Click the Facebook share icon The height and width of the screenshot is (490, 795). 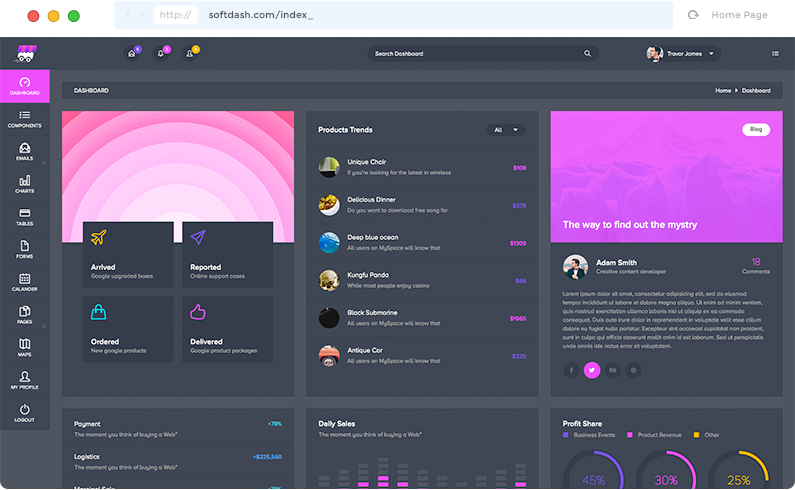572,370
